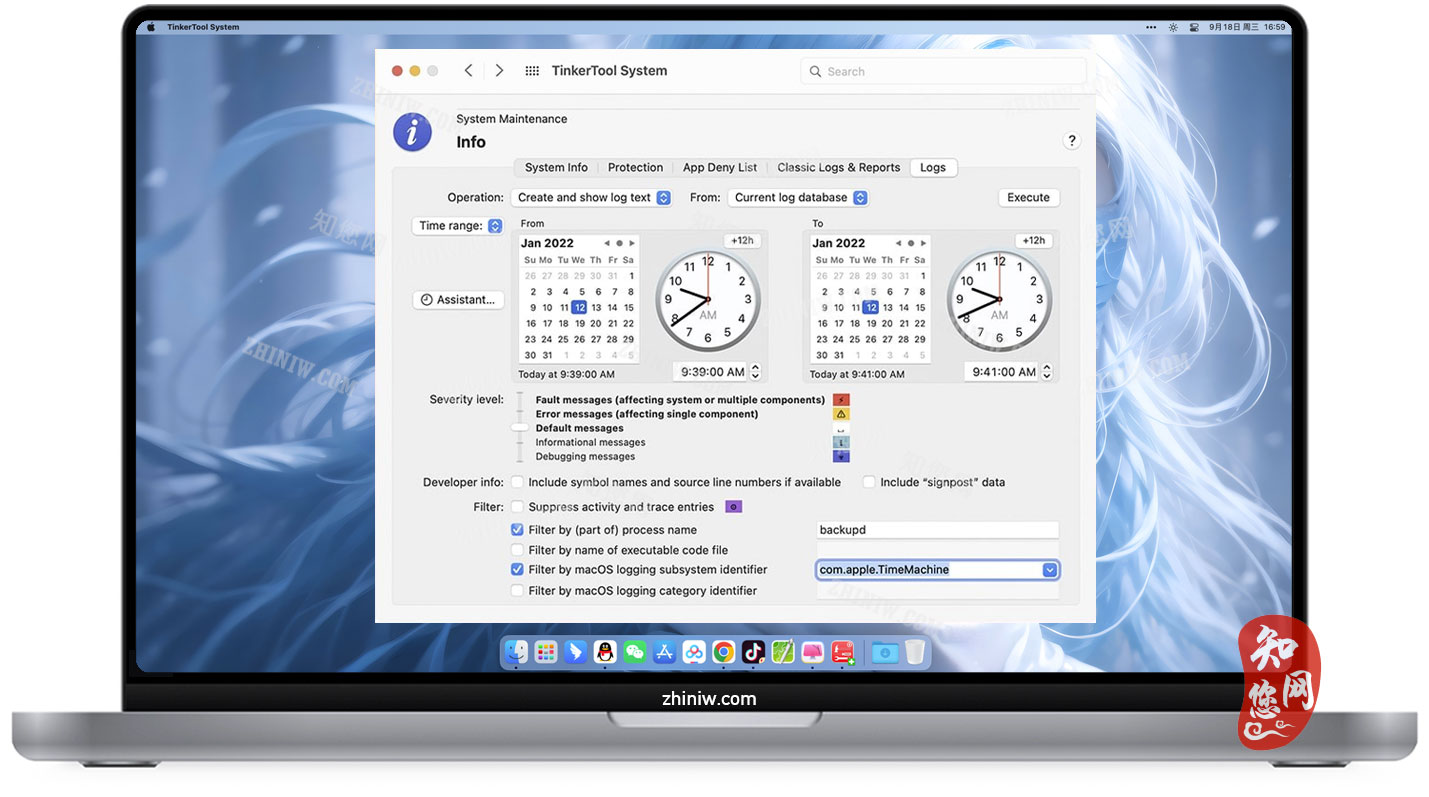This screenshot has width=1429, height=797.
Task: Click the To time field 9:41:00 AM
Action: pos(1002,372)
